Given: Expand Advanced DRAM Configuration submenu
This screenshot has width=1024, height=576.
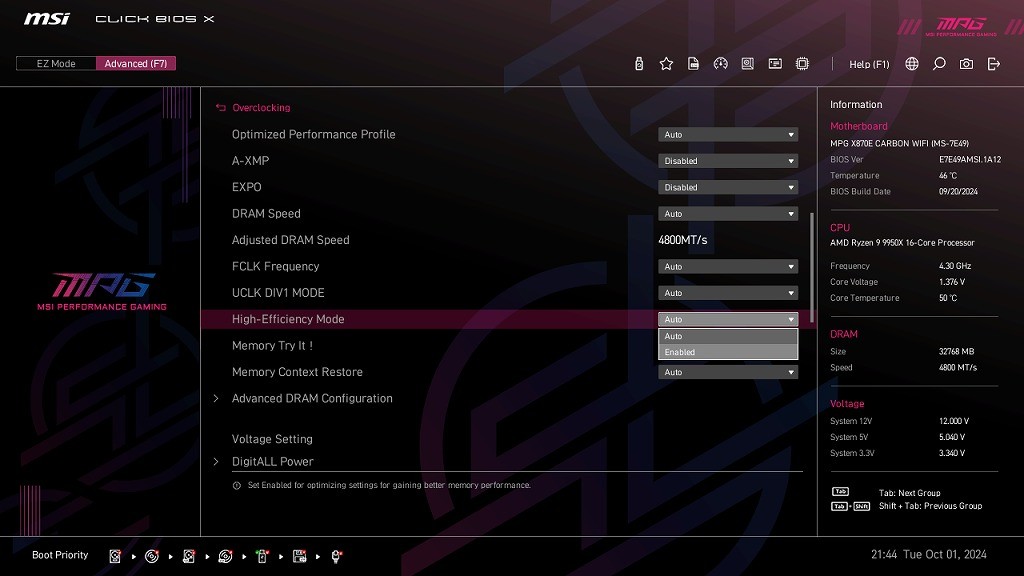Looking at the screenshot, I should [x=312, y=398].
